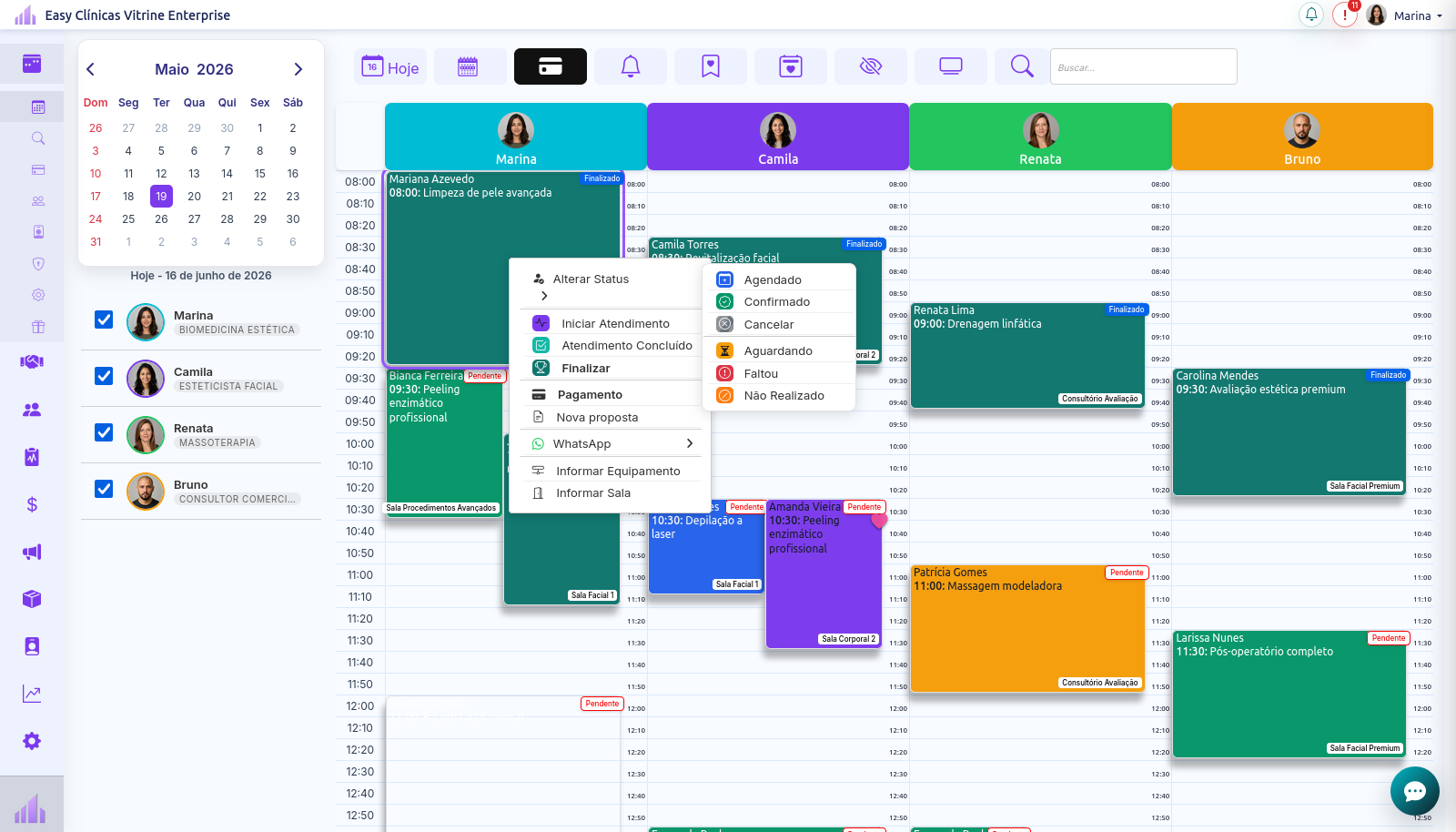
Task: Open the bell reminders toolbar icon
Action: 631,66
